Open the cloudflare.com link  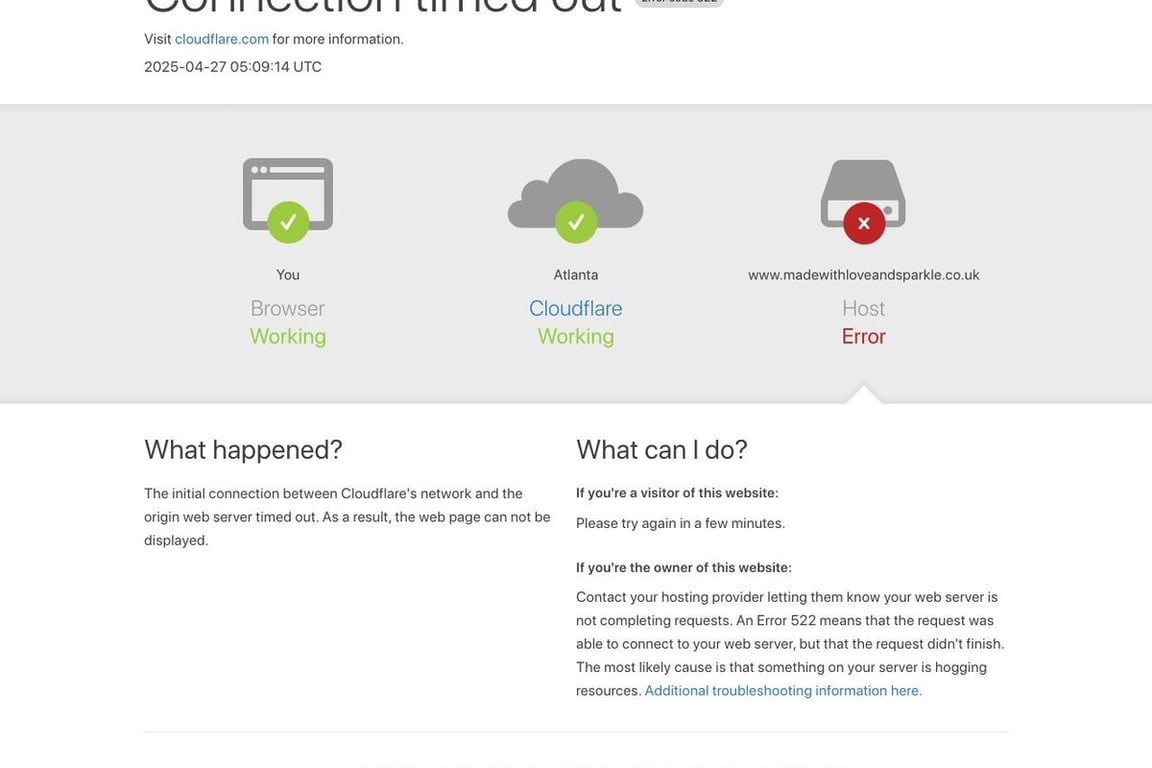coord(222,39)
